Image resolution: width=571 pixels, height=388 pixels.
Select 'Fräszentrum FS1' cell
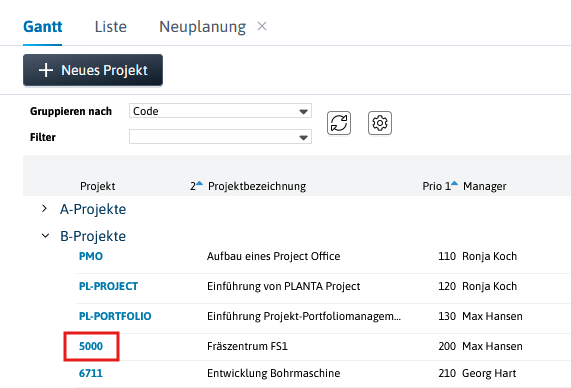247,346
